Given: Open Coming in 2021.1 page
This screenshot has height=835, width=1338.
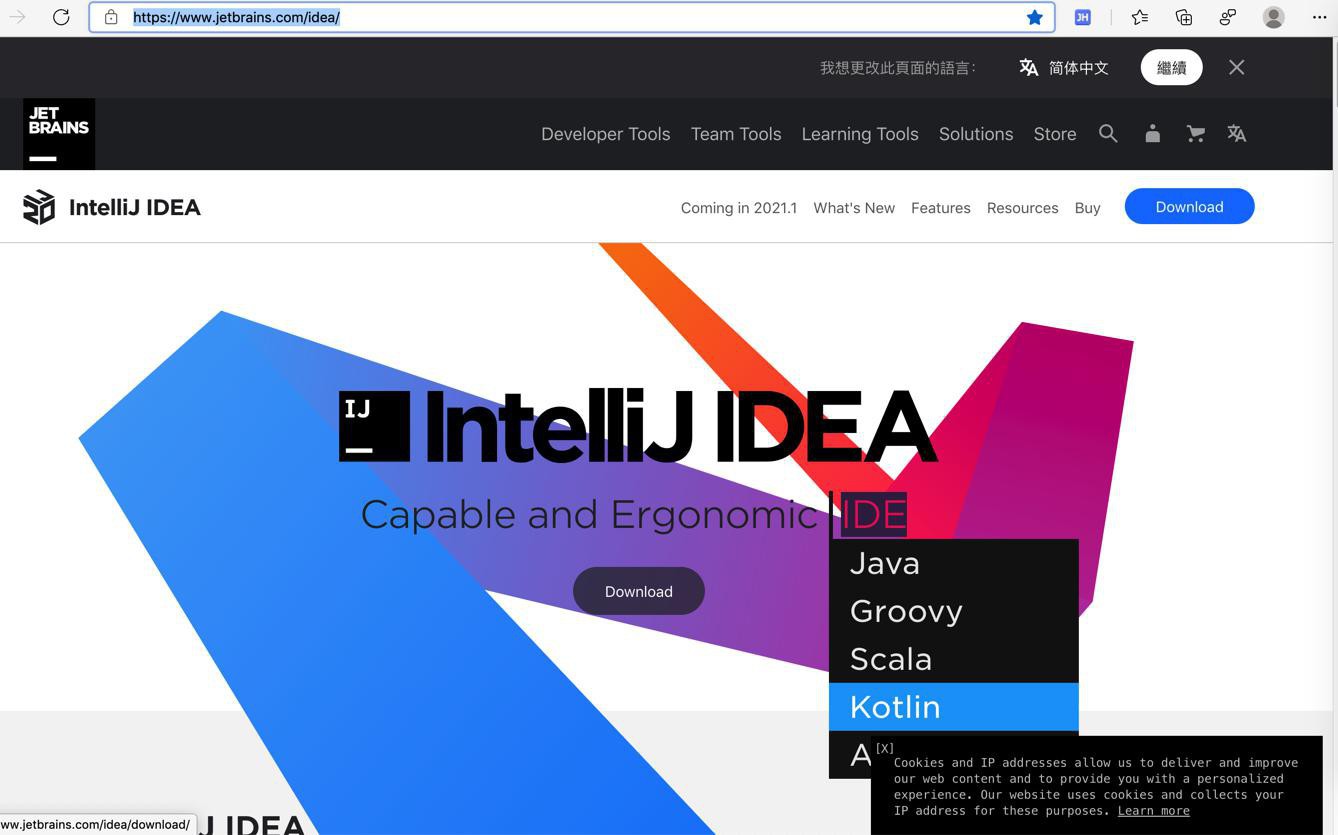Looking at the screenshot, I should tap(739, 208).
